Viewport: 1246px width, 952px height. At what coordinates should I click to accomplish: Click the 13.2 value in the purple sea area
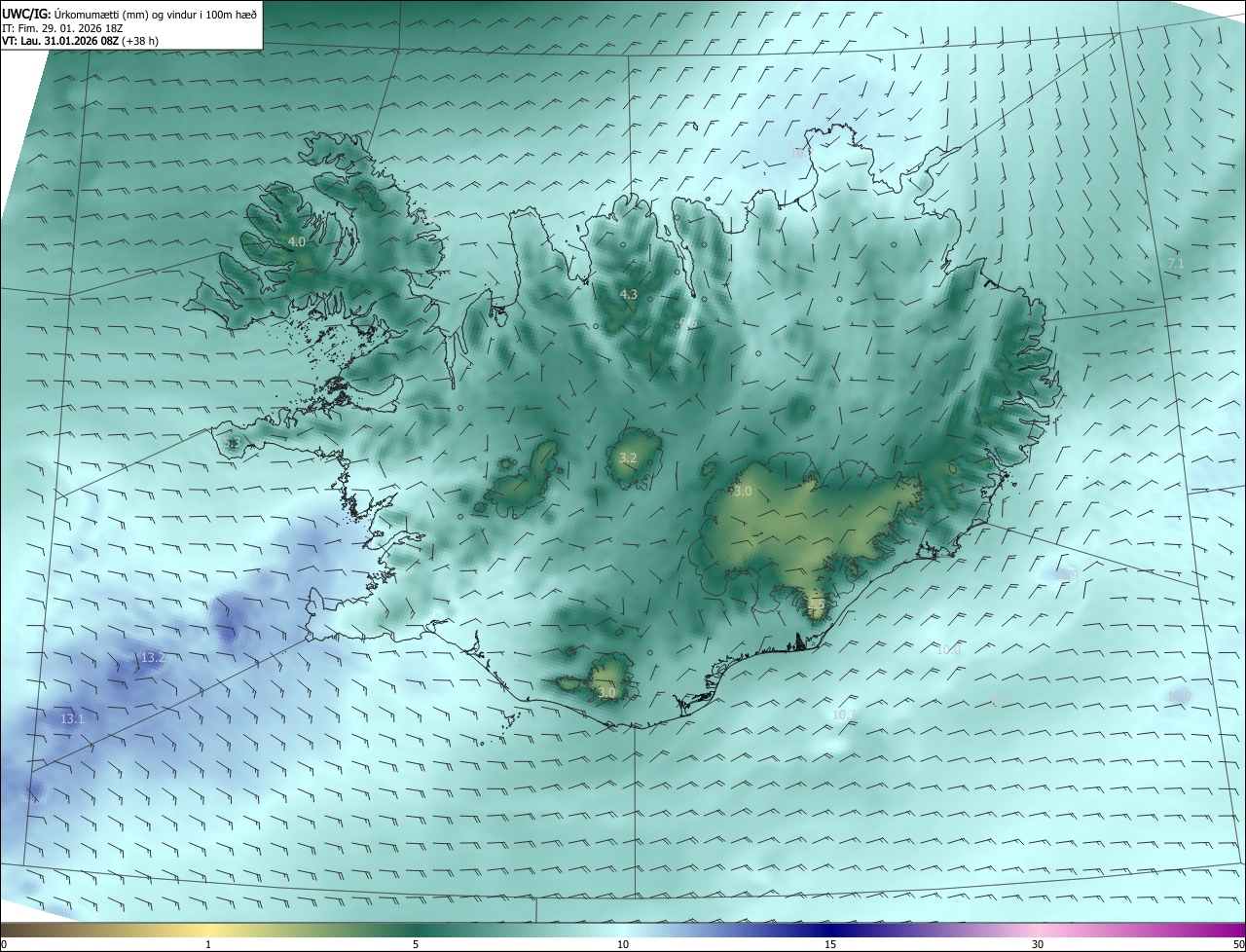[x=153, y=658]
